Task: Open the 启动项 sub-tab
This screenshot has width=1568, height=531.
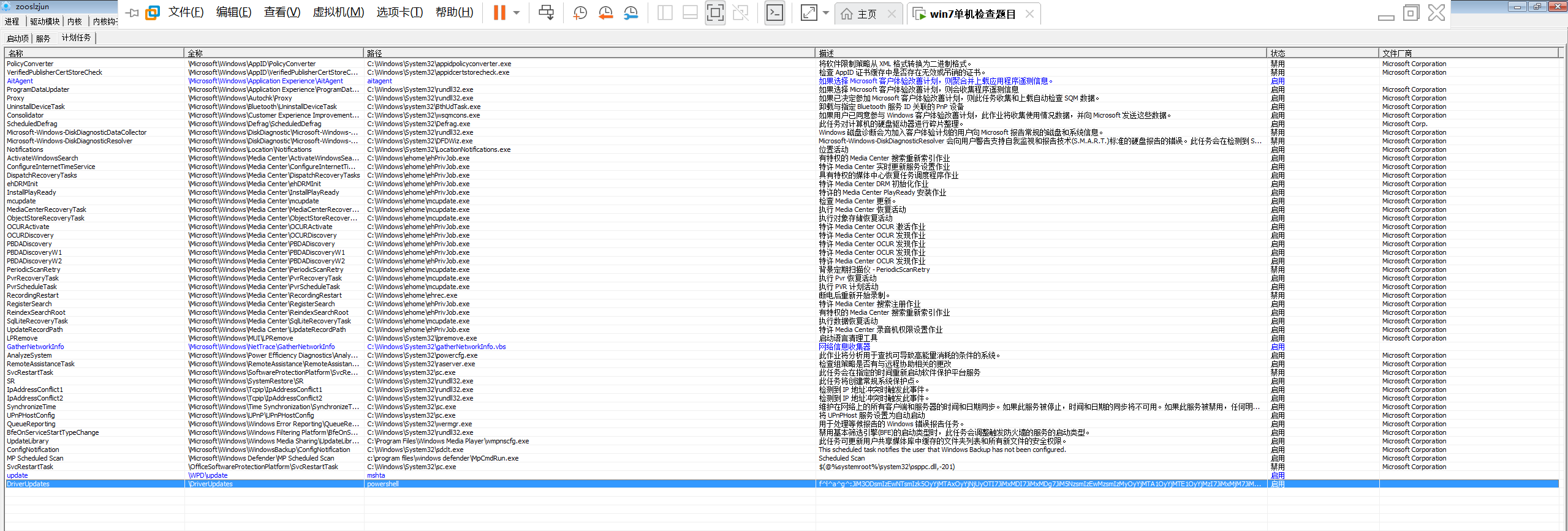Action: pyautogui.click(x=17, y=39)
